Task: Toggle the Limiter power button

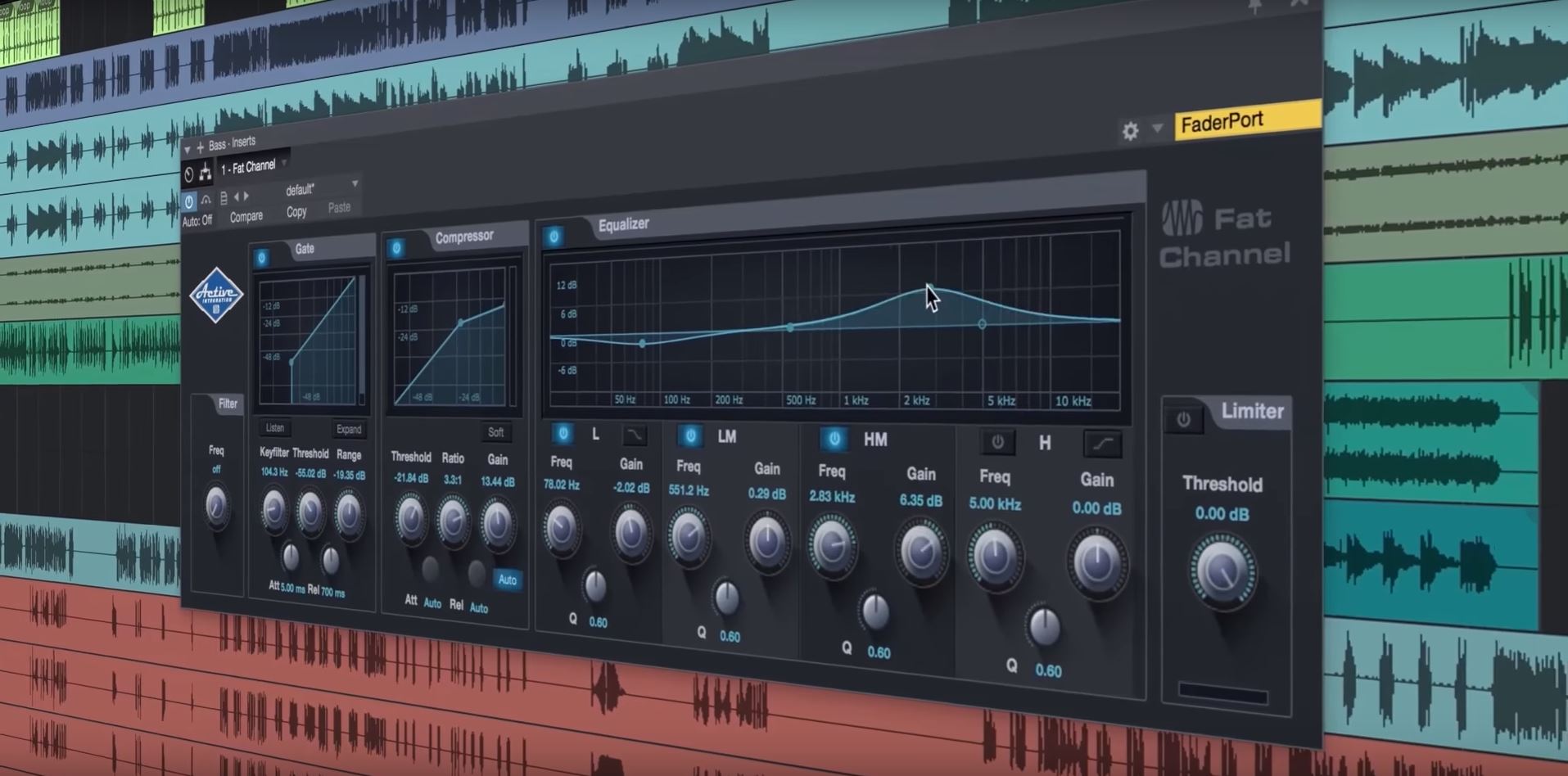Action: (x=1183, y=420)
